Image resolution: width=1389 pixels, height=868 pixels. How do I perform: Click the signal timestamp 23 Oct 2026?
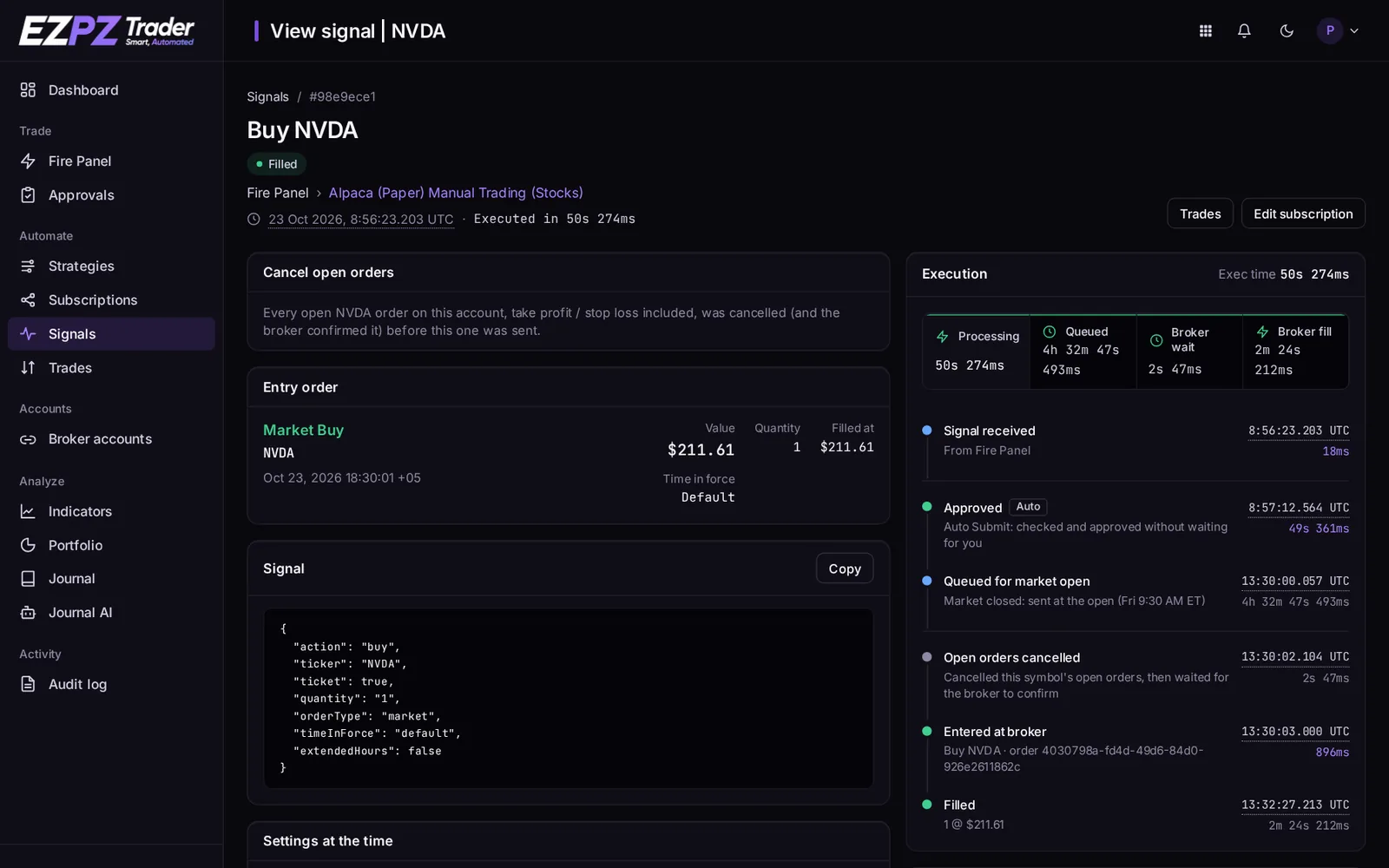(x=361, y=220)
